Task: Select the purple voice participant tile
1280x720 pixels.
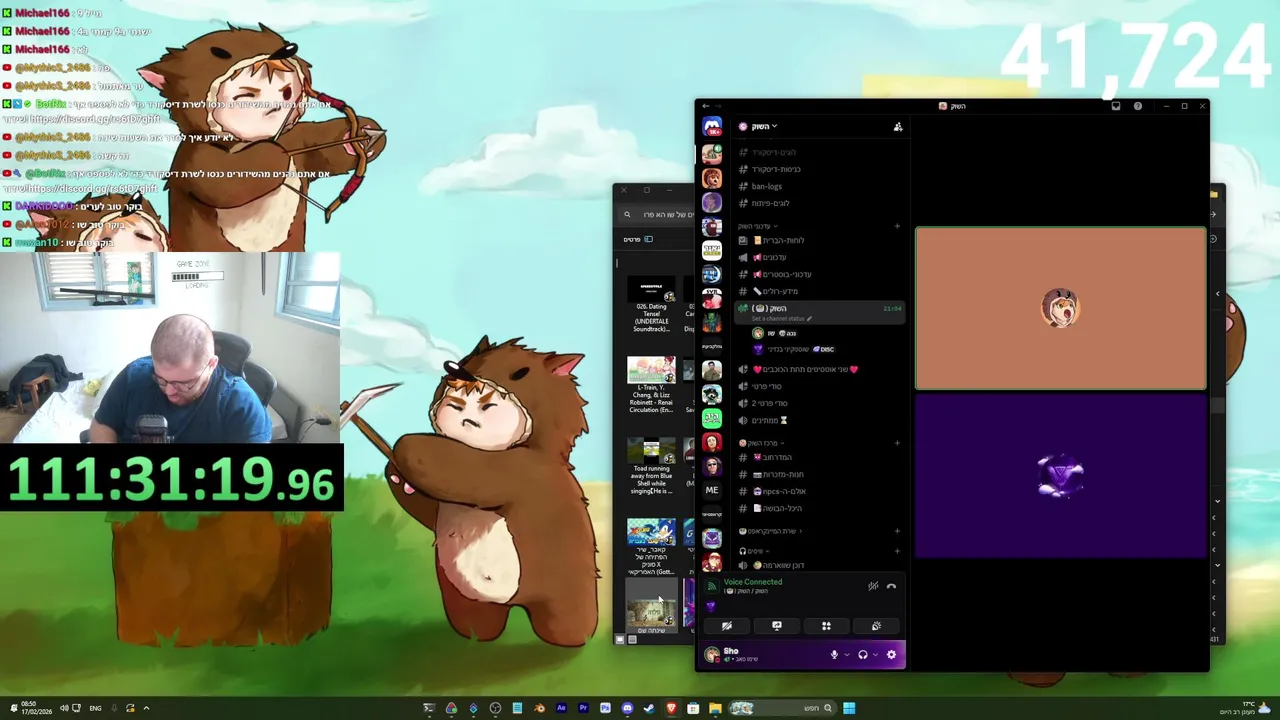Action: click(1061, 476)
